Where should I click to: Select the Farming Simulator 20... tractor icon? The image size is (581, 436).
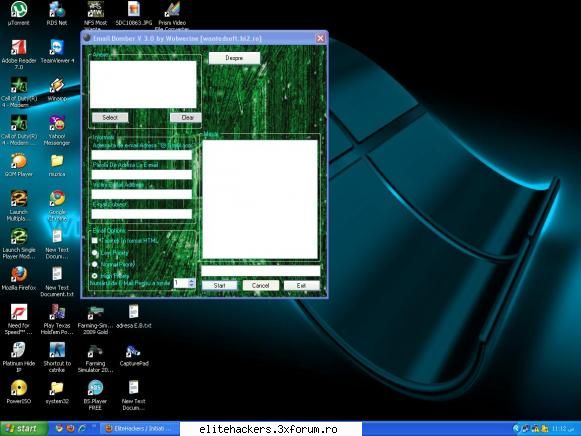[x=95, y=357]
